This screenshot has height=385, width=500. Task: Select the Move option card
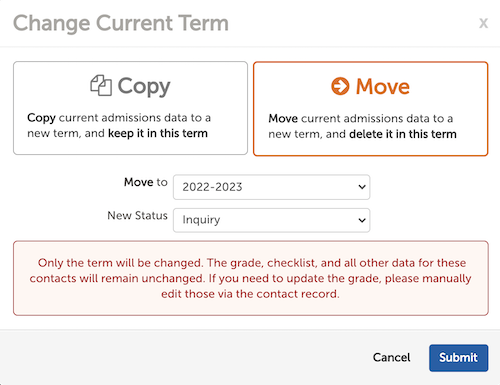(x=370, y=109)
